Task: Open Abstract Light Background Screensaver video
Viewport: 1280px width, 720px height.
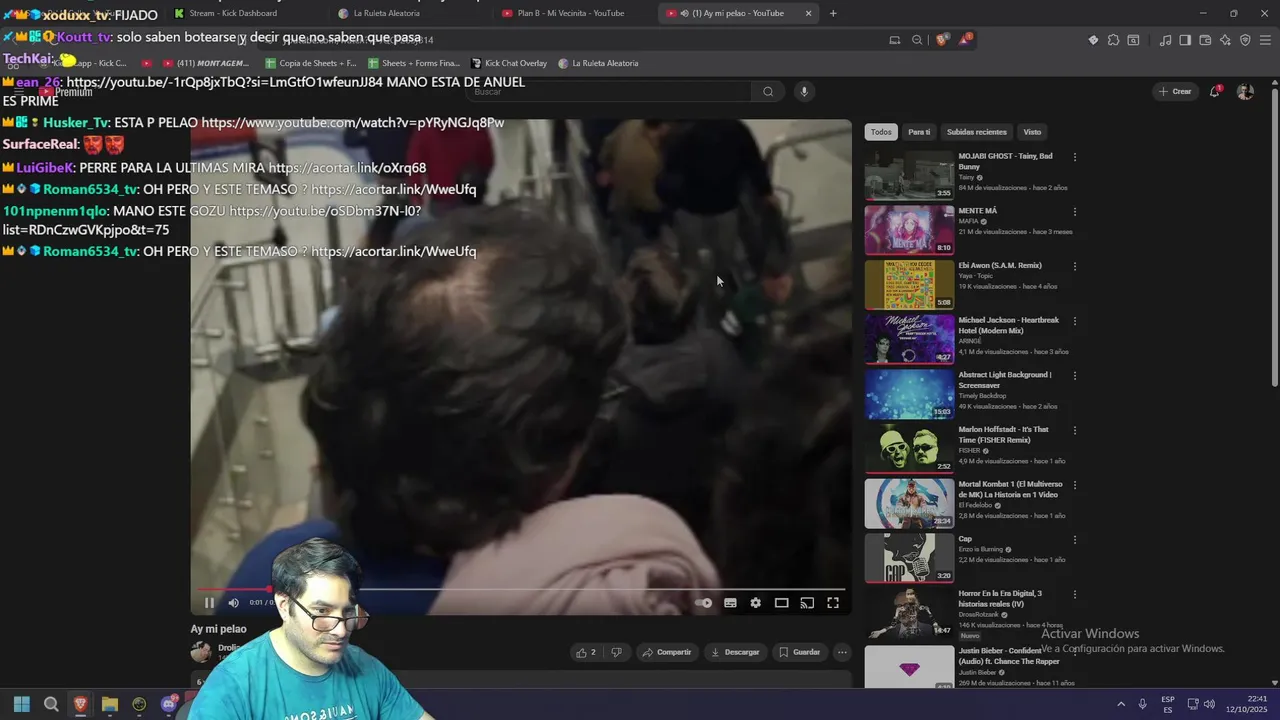Action: point(909,394)
